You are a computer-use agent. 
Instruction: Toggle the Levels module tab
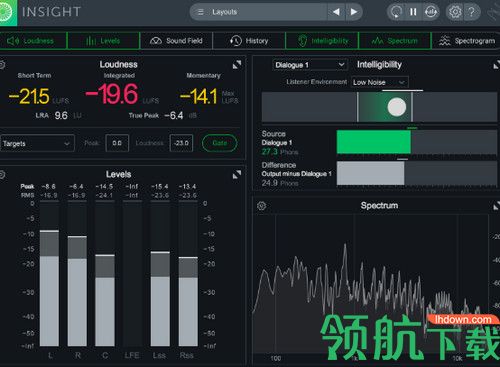pos(103,41)
